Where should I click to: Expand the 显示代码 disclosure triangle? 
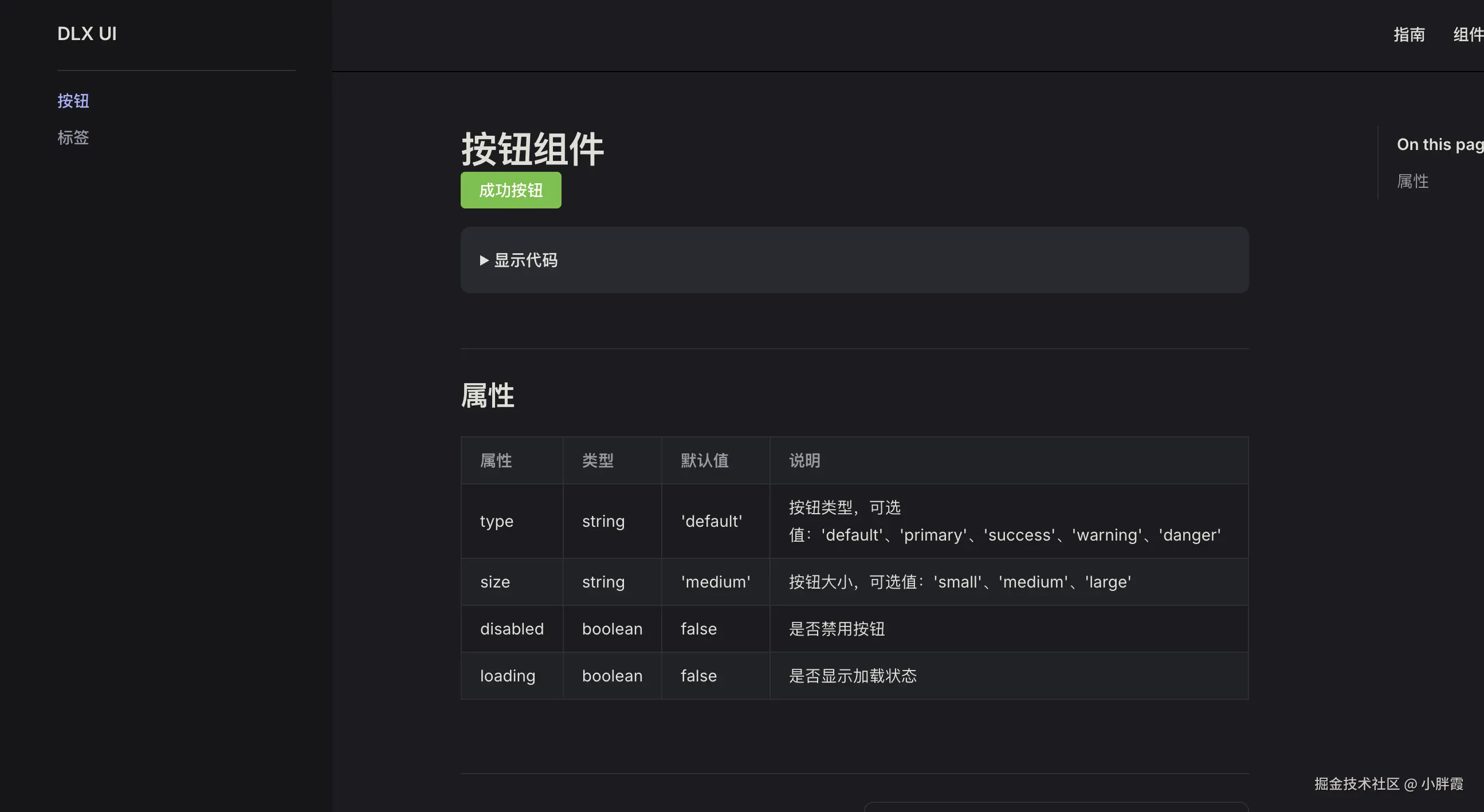click(x=484, y=261)
